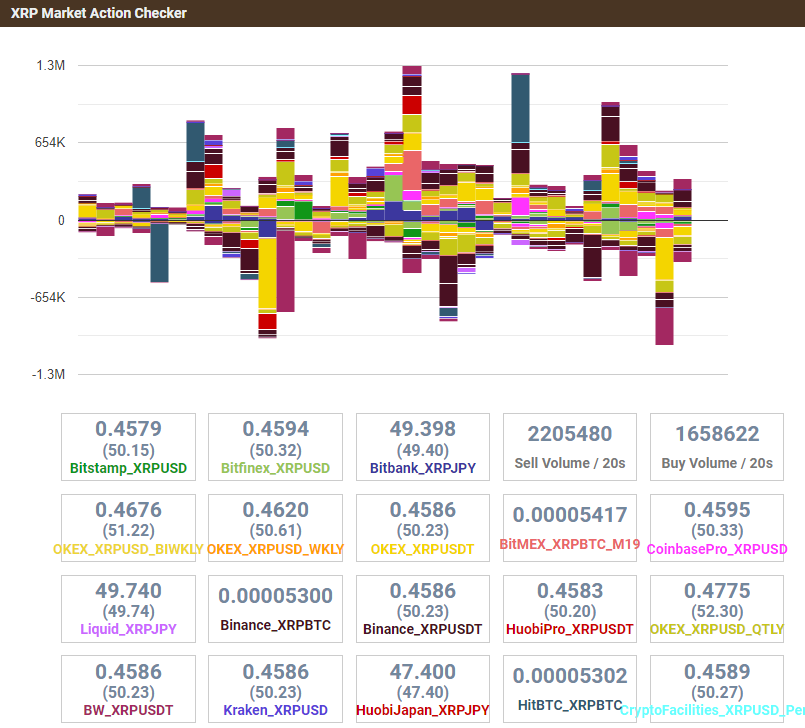Viewport: 805px width, 728px height.
Task: Click the CryptoFacilities_XRPUSD label
Action: click(x=712, y=710)
